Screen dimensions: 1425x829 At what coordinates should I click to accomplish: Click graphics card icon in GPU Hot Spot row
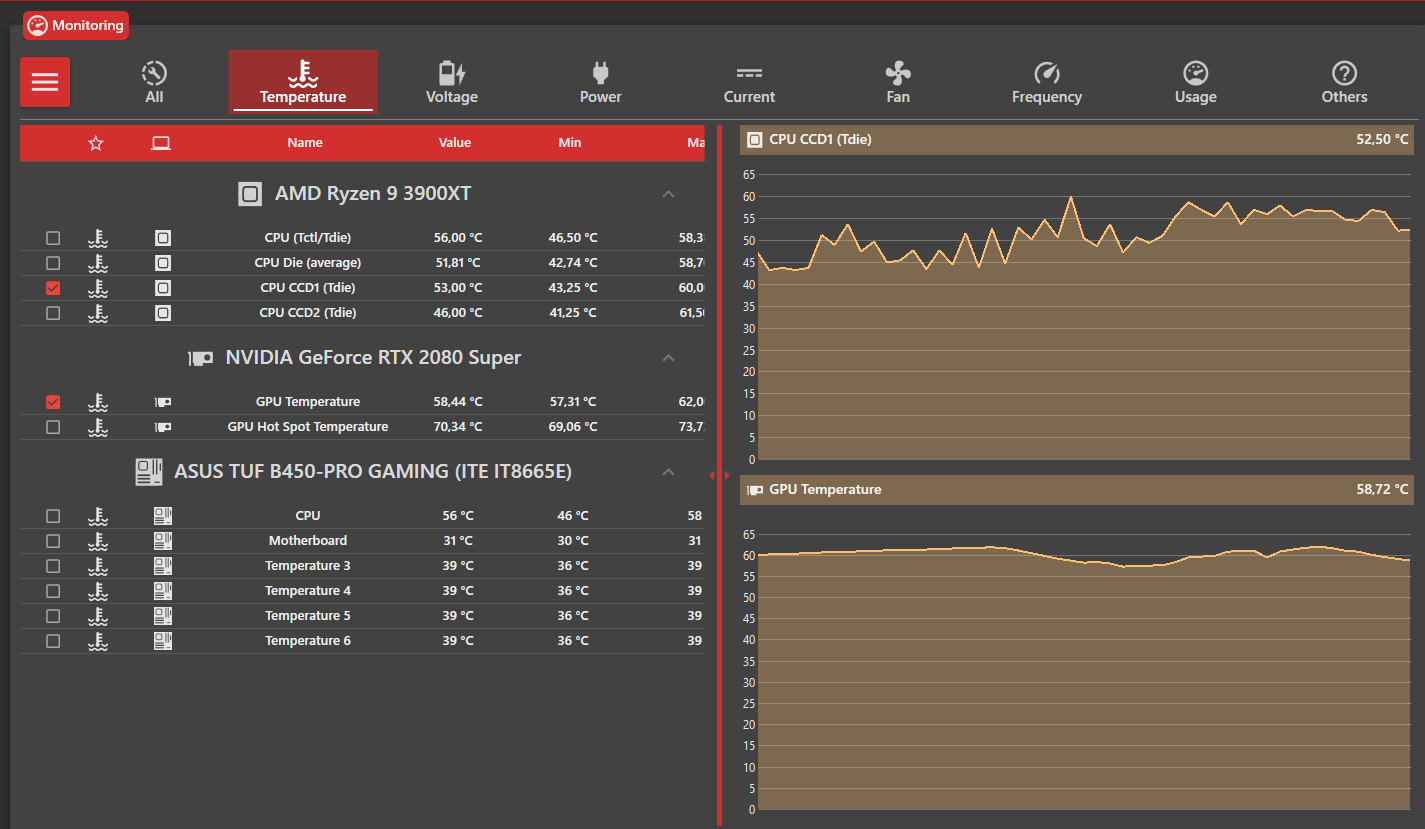pos(163,427)
